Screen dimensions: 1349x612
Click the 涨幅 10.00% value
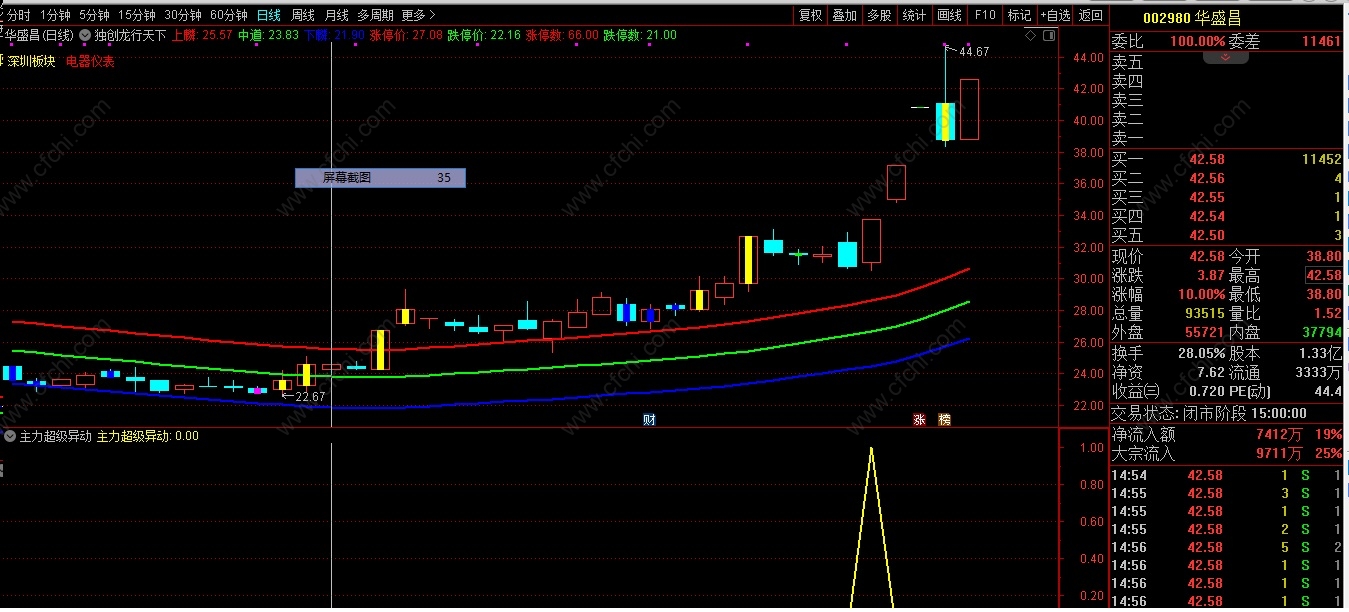(x=1201, y=295)
